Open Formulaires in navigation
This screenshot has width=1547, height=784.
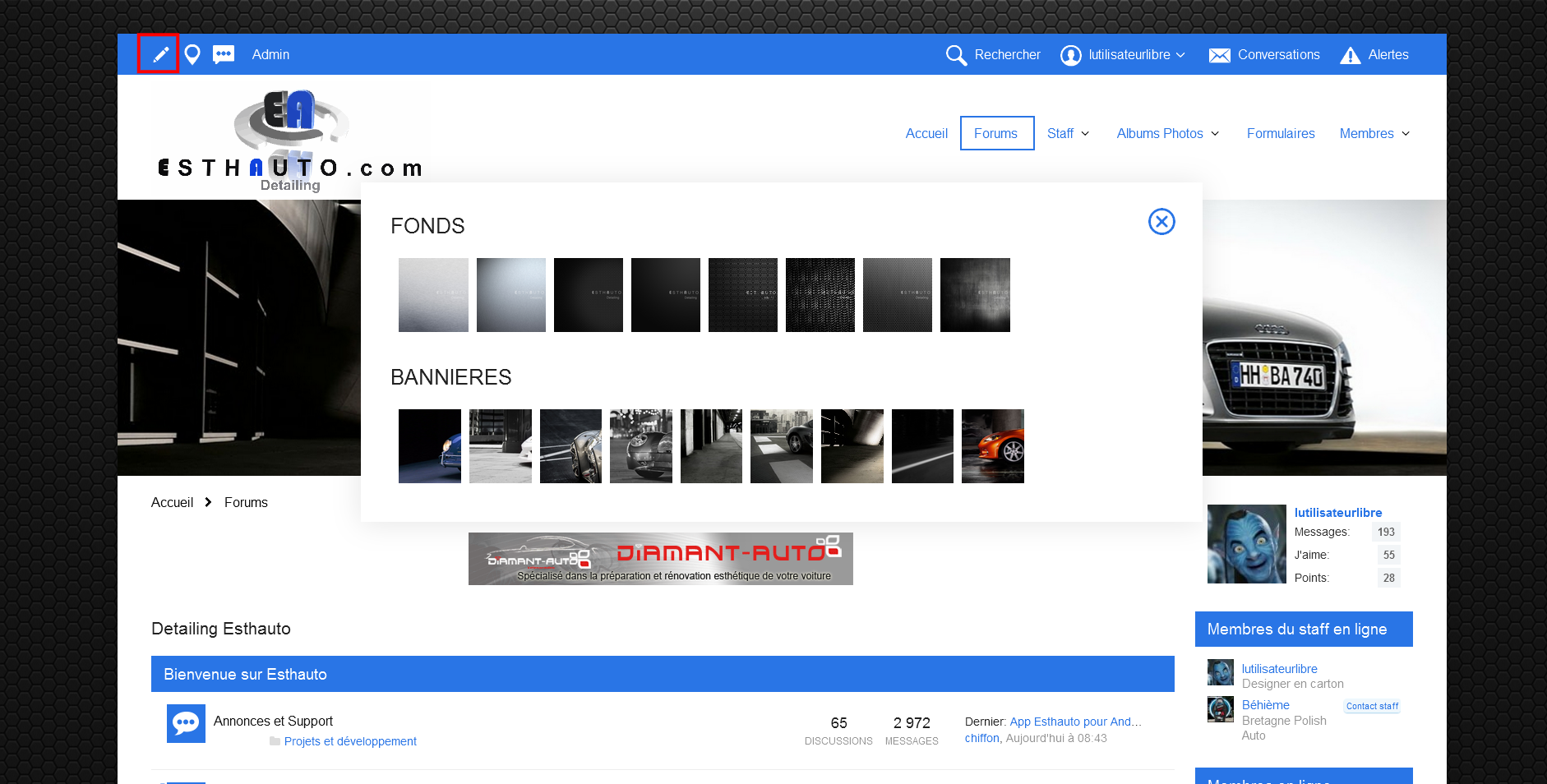[x=1281, y=133]
